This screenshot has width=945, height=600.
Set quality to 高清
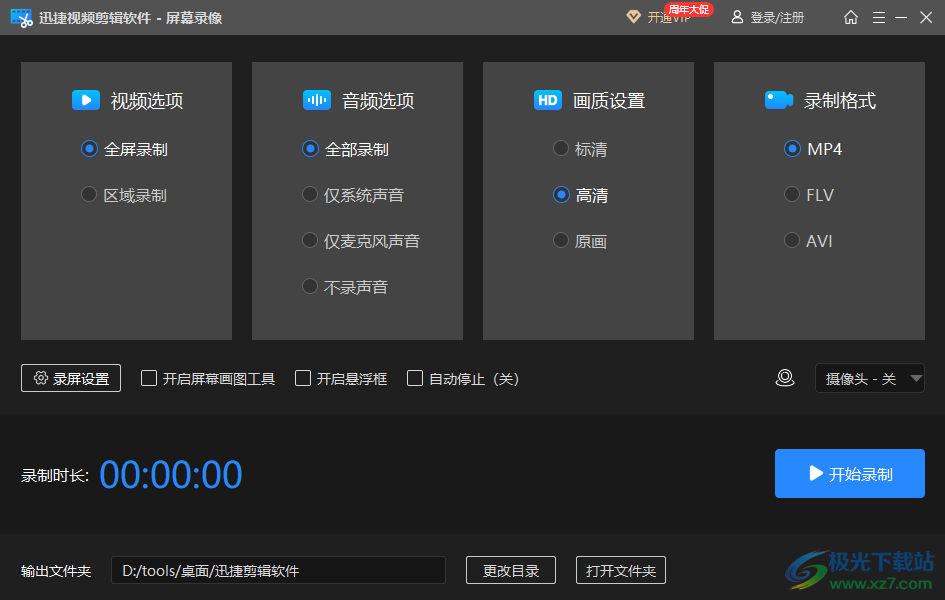click(561, 195)
